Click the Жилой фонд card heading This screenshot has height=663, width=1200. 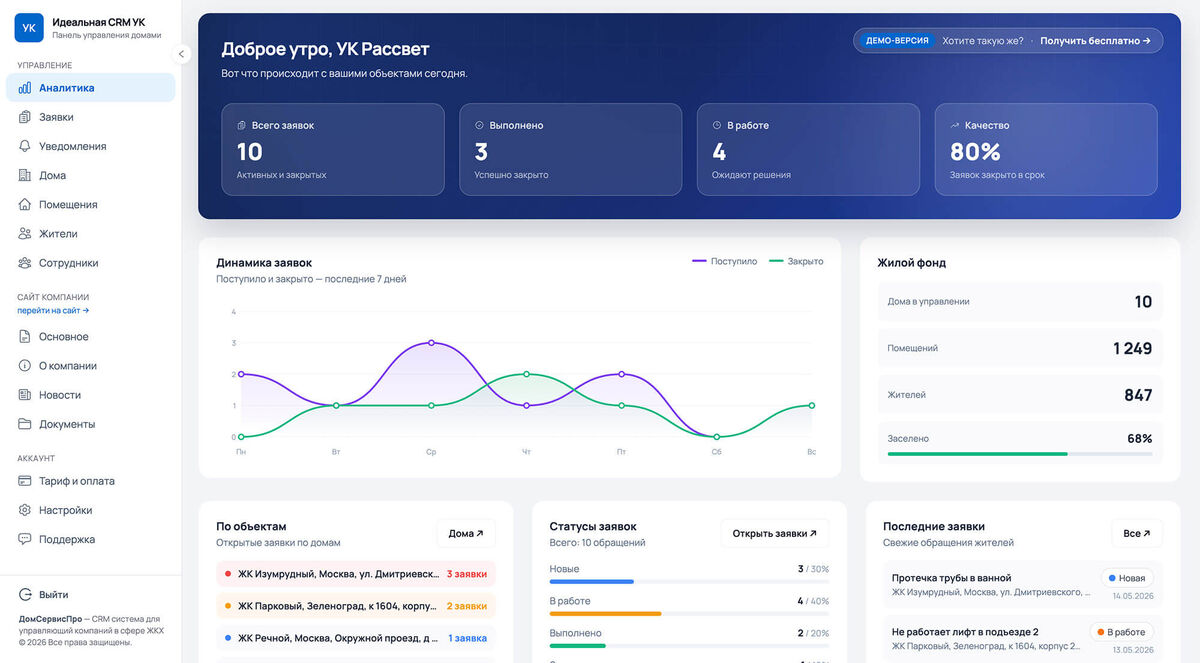912,263
